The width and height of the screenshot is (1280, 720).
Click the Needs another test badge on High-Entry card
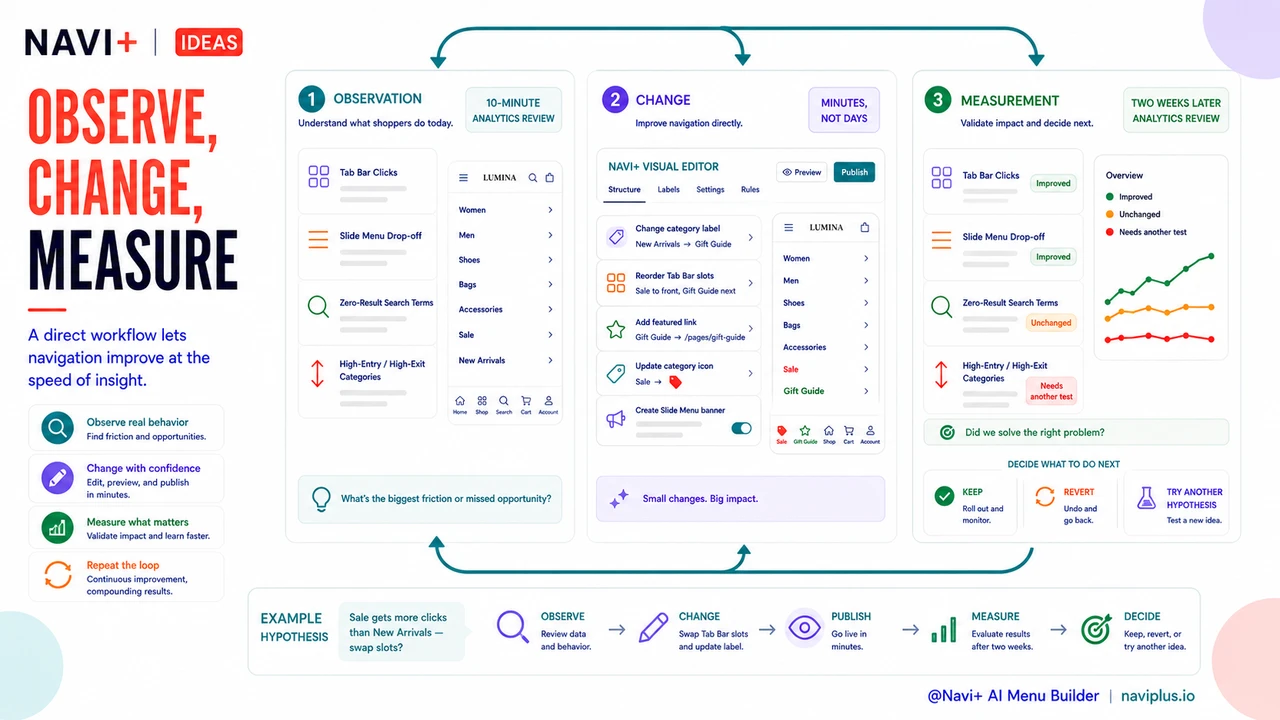[1051, 391]
